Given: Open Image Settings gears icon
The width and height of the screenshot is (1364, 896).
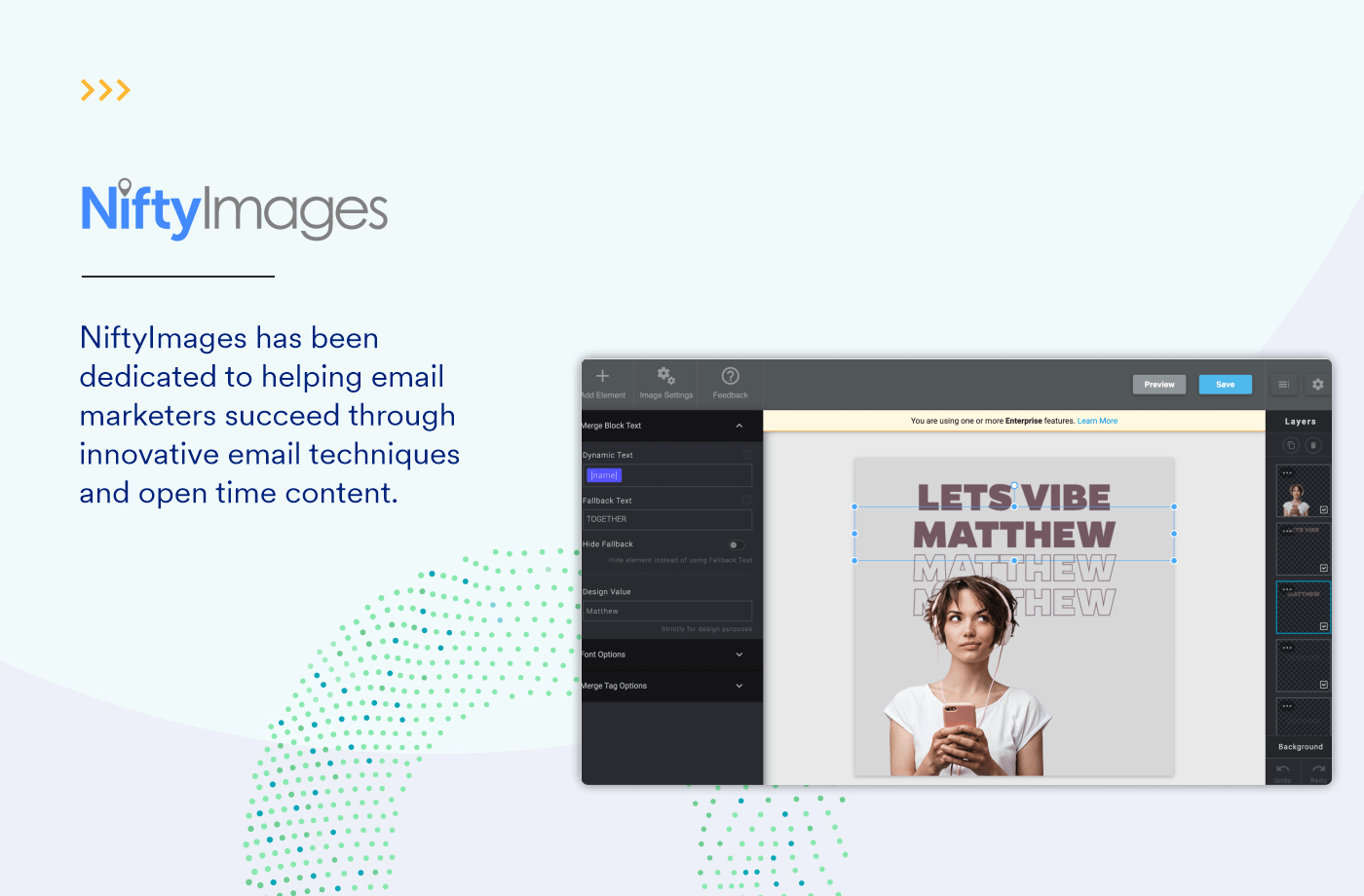Looking at the screenshot, I should click(666, 376).
